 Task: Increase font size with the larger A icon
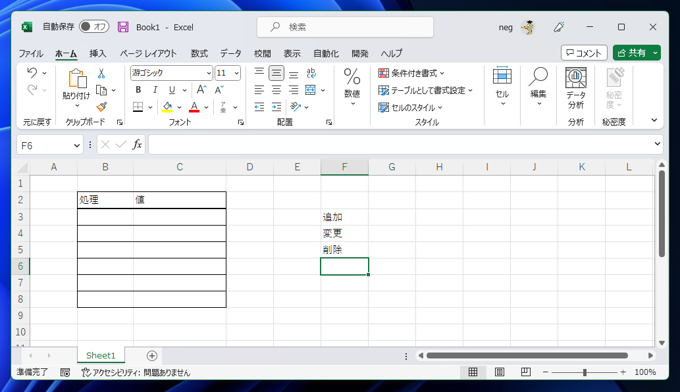click(x=201, y=90)
